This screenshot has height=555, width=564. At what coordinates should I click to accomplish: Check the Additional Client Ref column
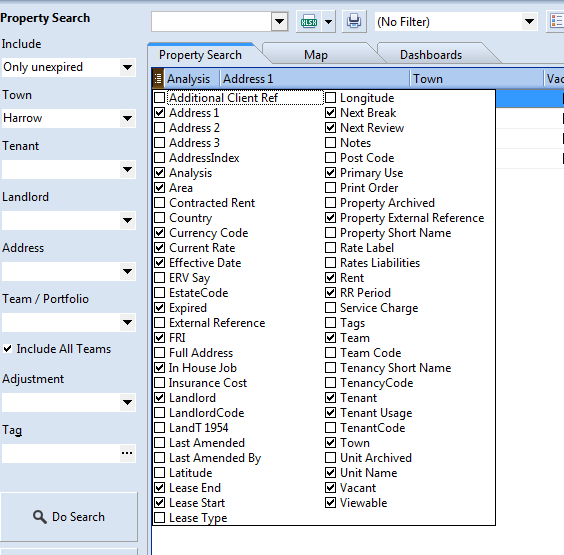pyautogui.click(x=160, y=97)
